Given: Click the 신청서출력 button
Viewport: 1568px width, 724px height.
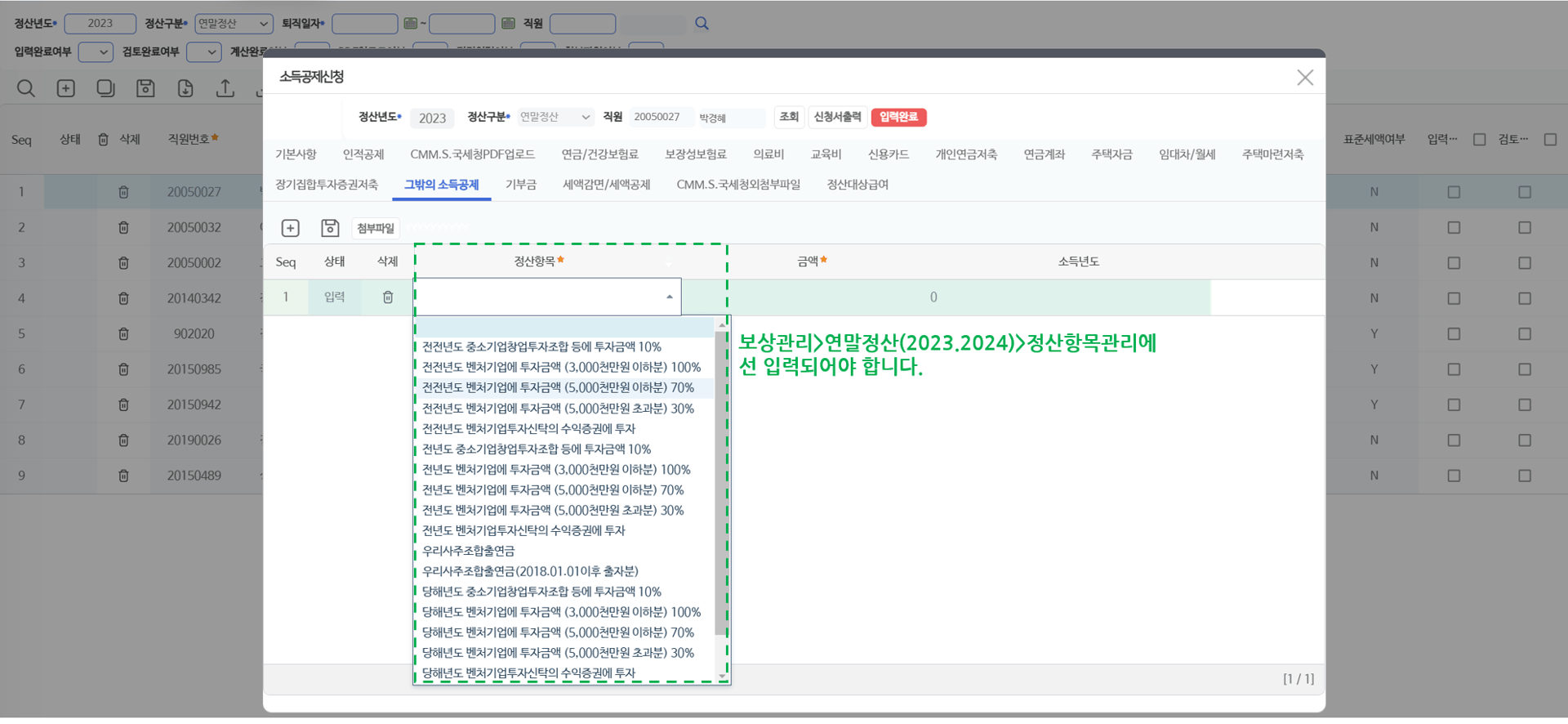Looking at the screenshot, I should coord(838,117).
